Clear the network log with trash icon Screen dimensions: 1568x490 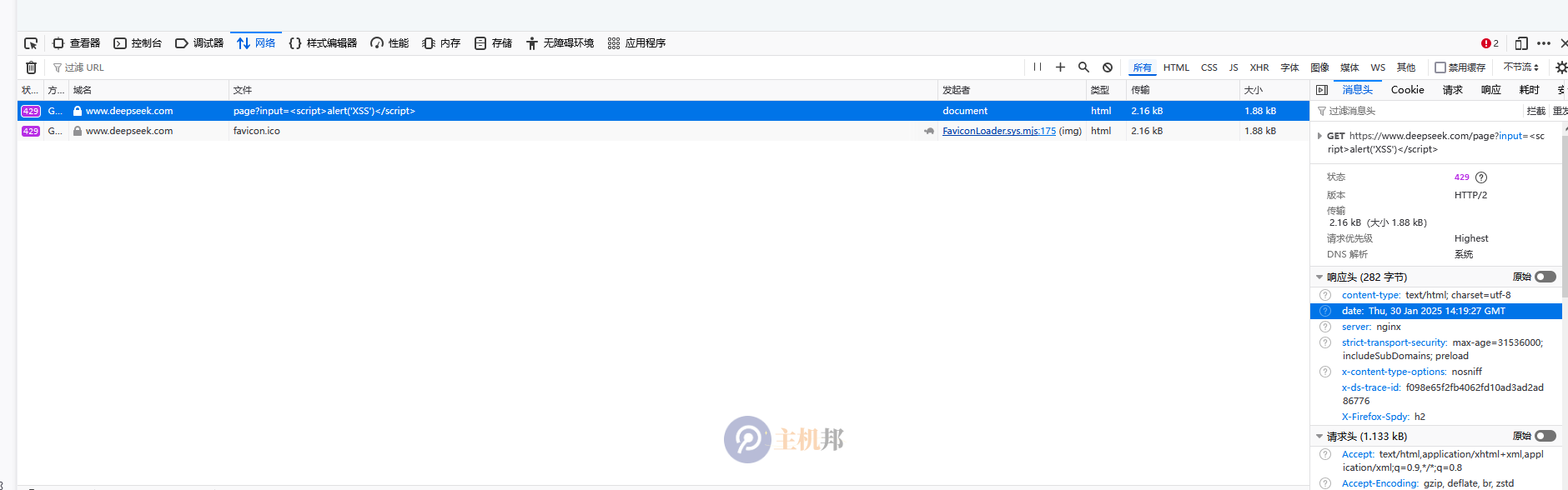click(x=31, y=67)
